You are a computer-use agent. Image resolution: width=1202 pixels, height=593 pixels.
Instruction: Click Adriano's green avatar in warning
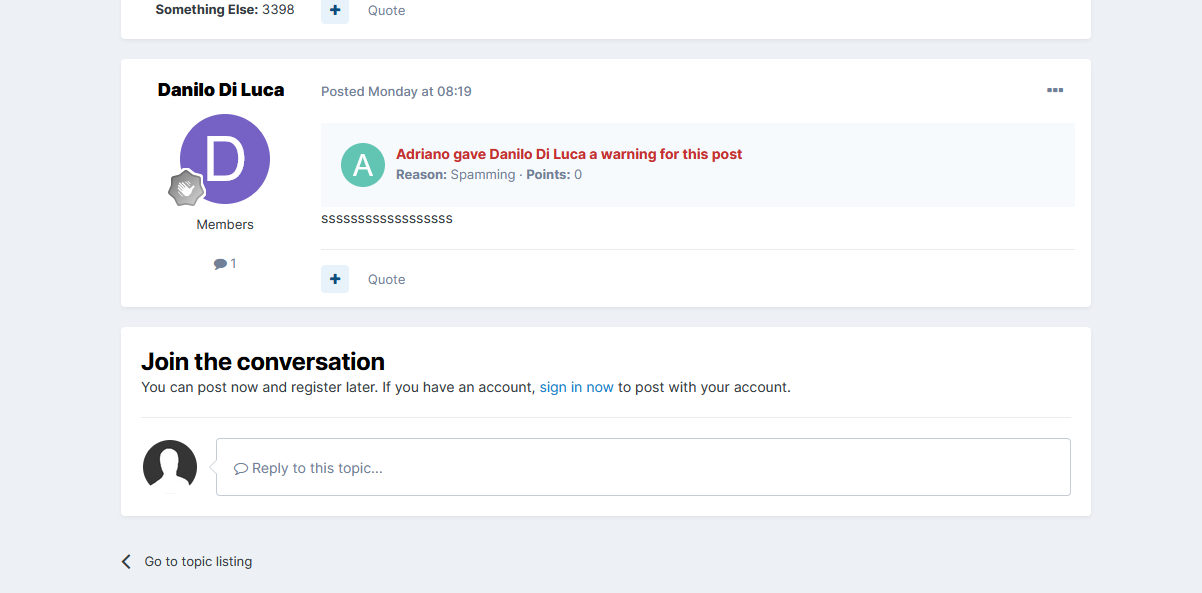pos(363,165)
